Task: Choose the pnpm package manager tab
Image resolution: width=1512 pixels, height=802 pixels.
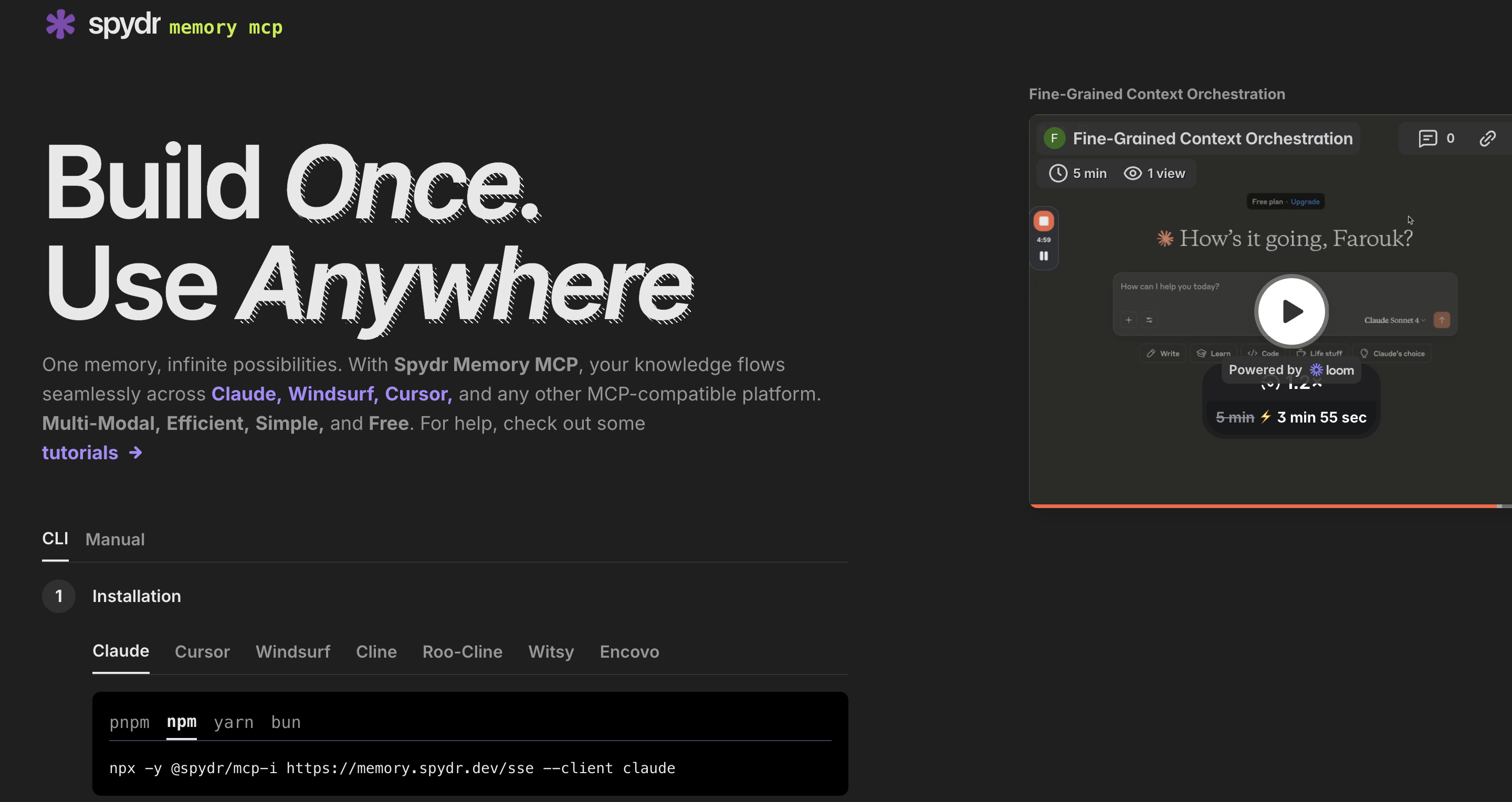Action: (x=130, y=722)
